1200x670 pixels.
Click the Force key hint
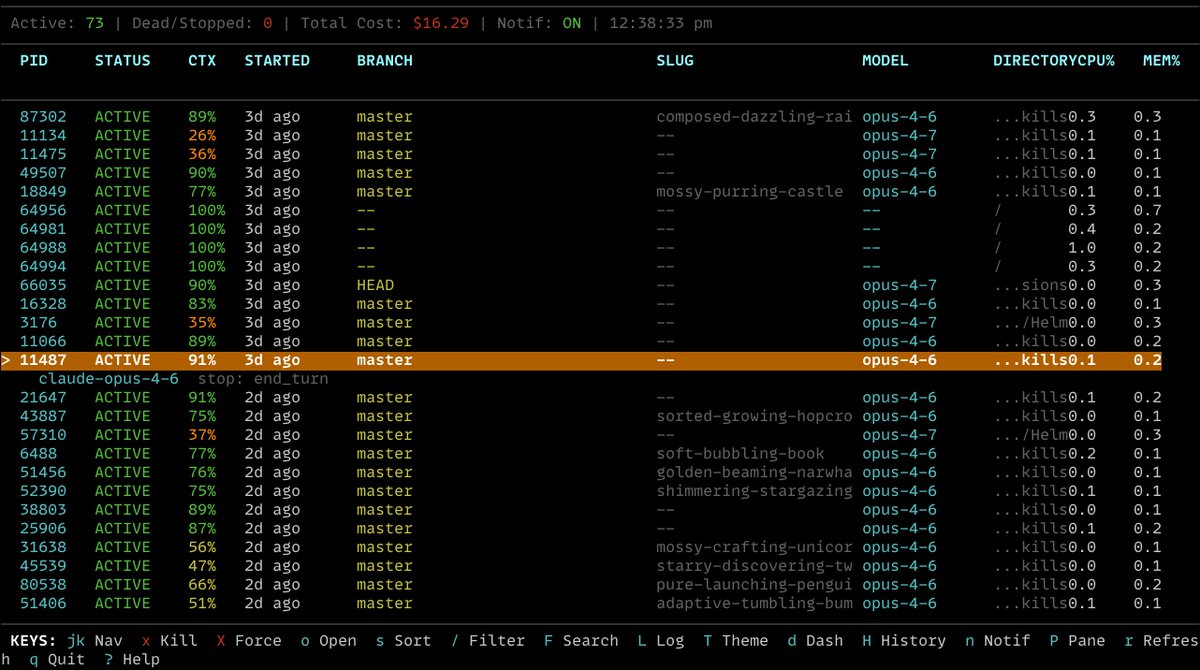pos(249,640)
